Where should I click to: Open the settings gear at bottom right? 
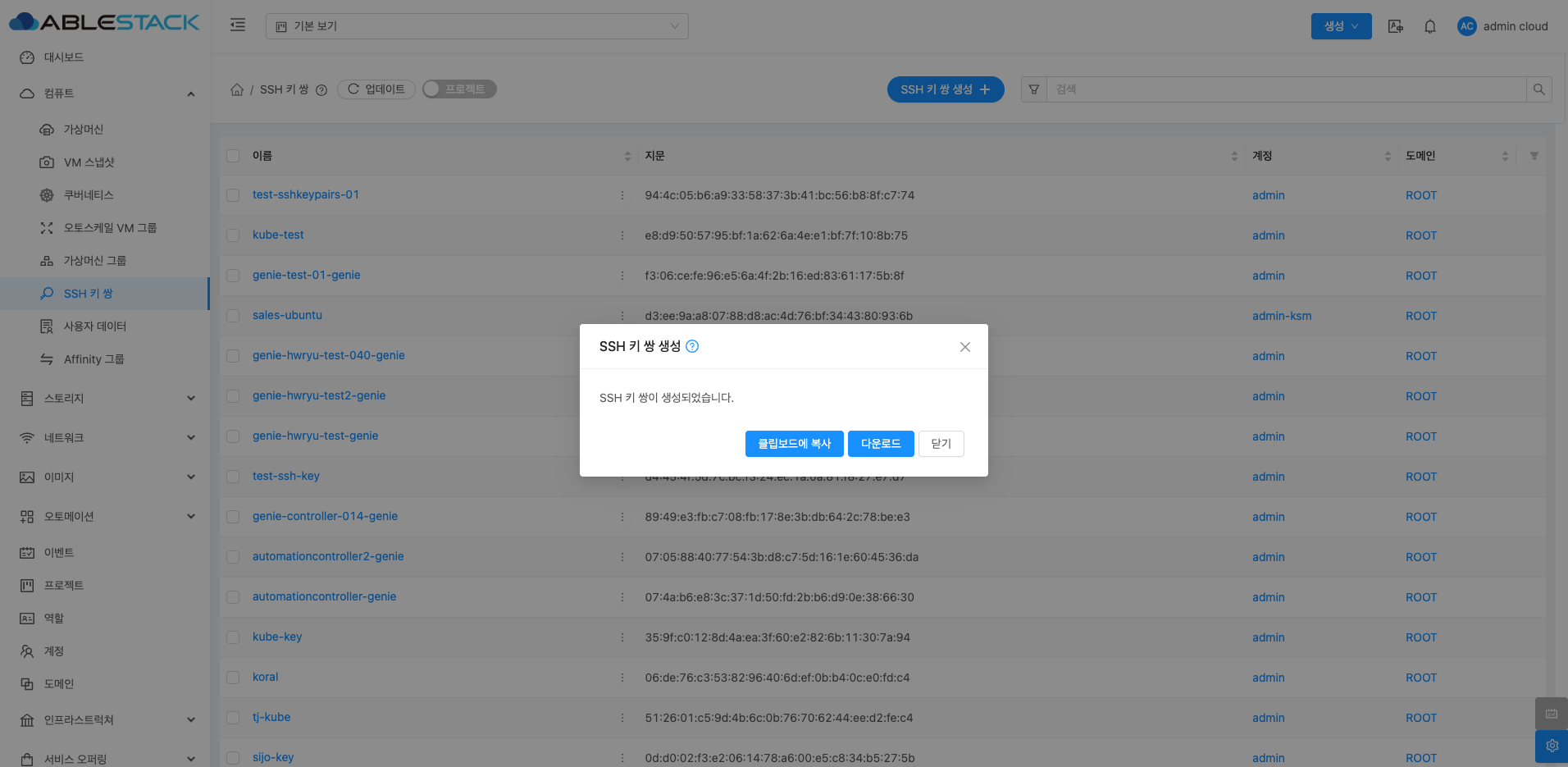point(1552,746)
